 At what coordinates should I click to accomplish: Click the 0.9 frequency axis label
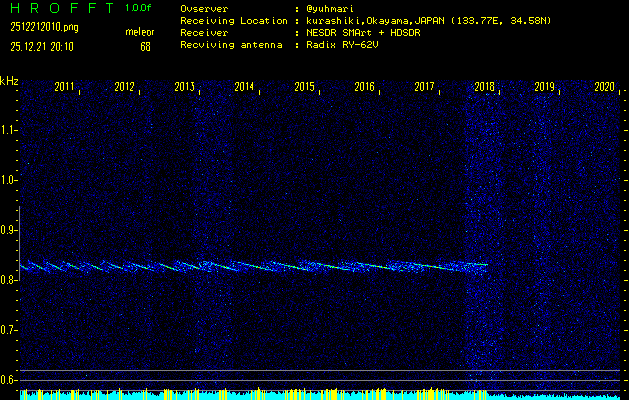tap(10, 230)
